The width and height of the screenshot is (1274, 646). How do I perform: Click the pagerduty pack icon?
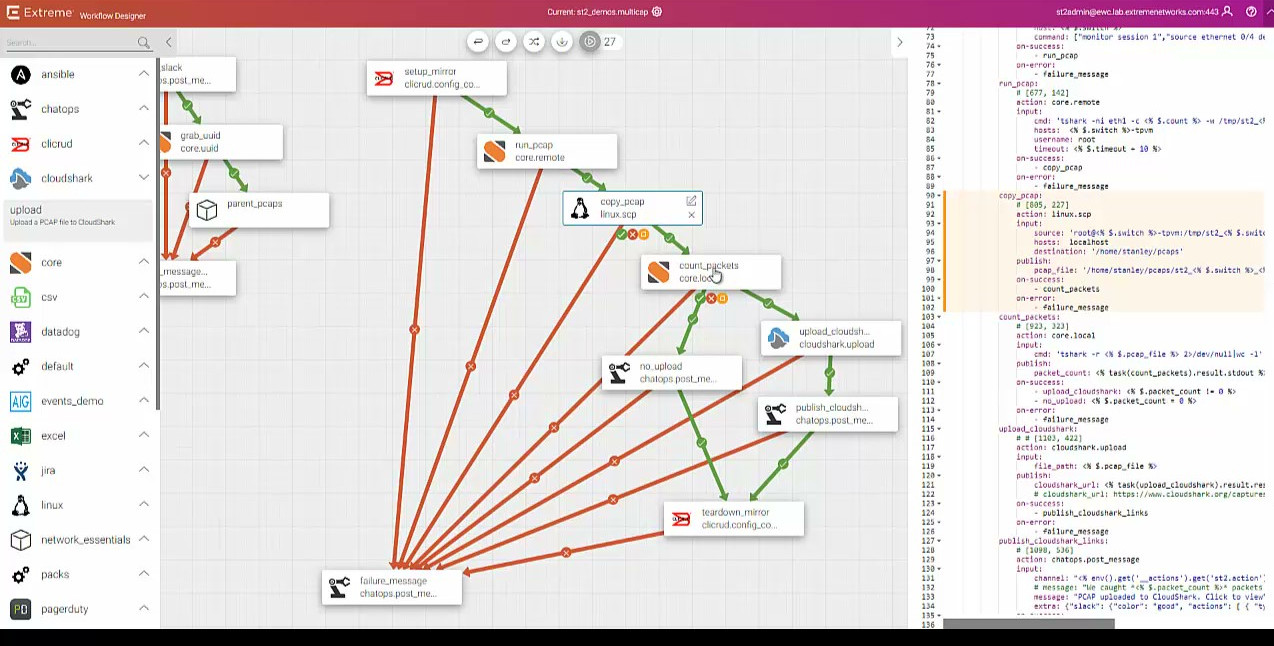coord(20,609)
